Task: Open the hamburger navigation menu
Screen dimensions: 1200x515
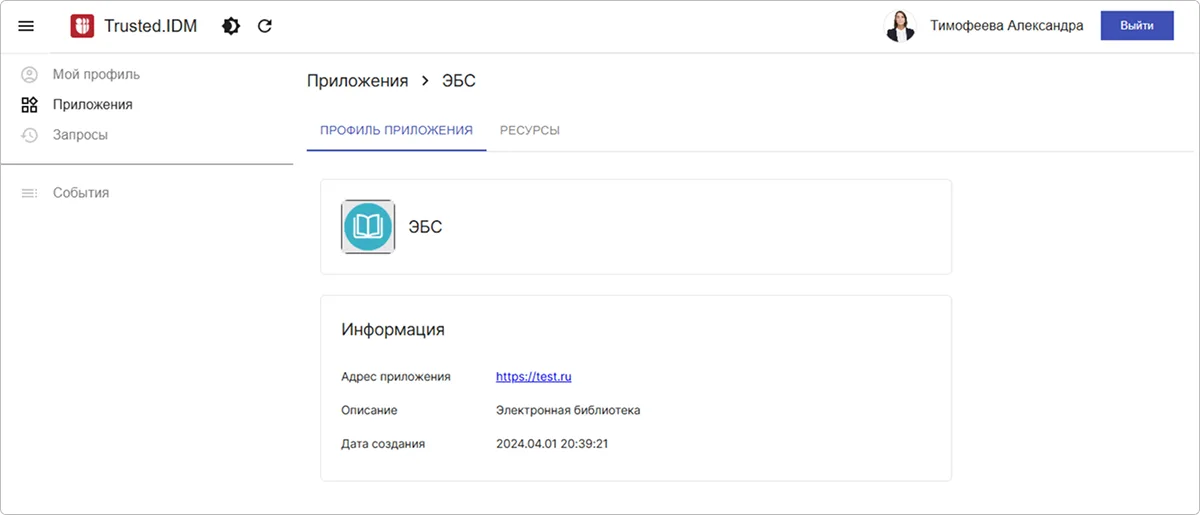Action: click(x=26, y=26)
